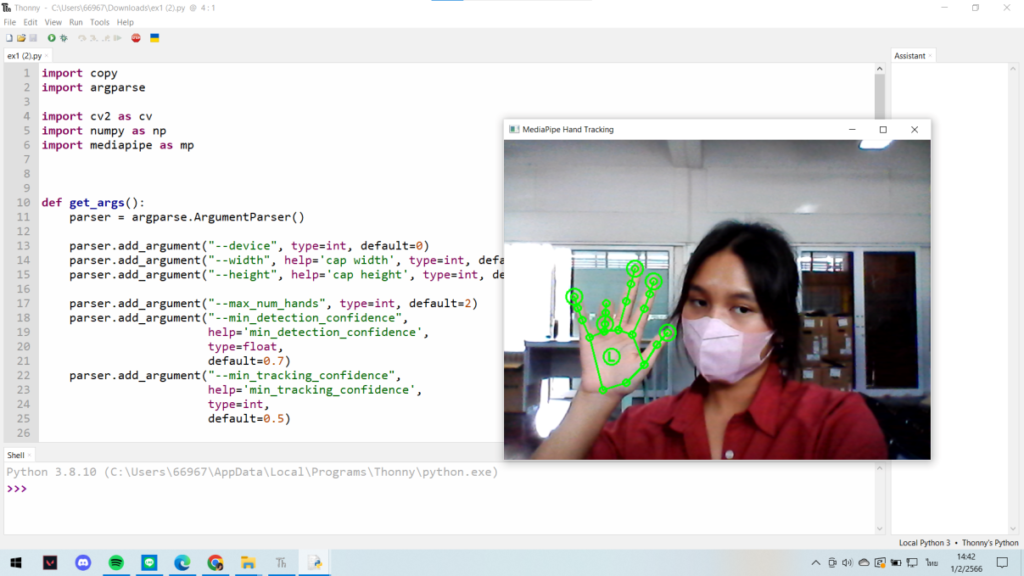The image size is (1024, 576).
Task: Open Discord from the taskbar
Action: (83, 562)
